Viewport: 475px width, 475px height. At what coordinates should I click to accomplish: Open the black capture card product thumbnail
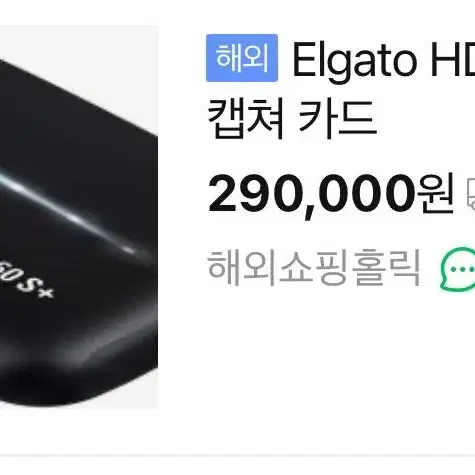click(x=79, y=217)
